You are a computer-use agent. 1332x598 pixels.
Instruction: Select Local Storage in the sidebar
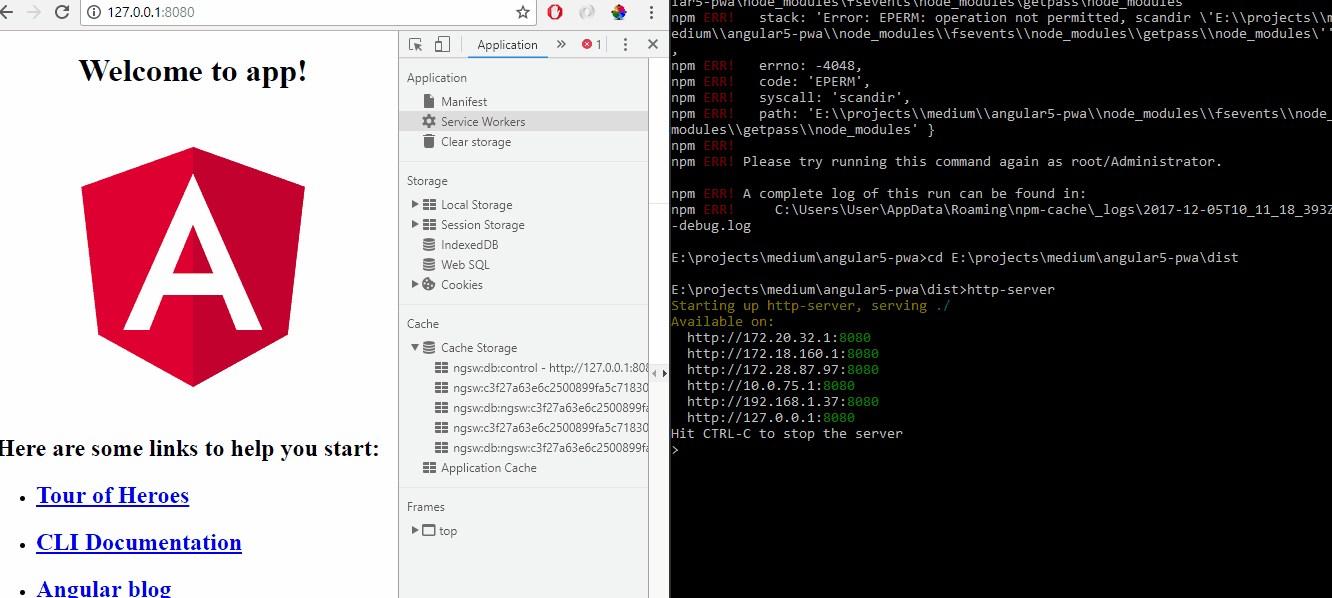pos(476,204)
